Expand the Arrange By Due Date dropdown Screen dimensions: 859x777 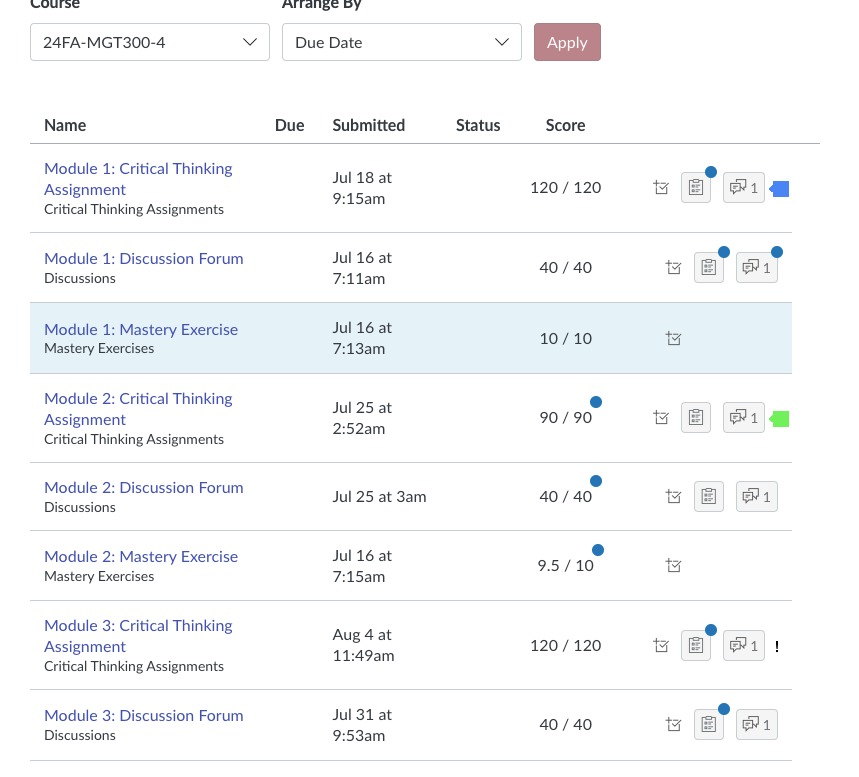(x=402, y=42)
